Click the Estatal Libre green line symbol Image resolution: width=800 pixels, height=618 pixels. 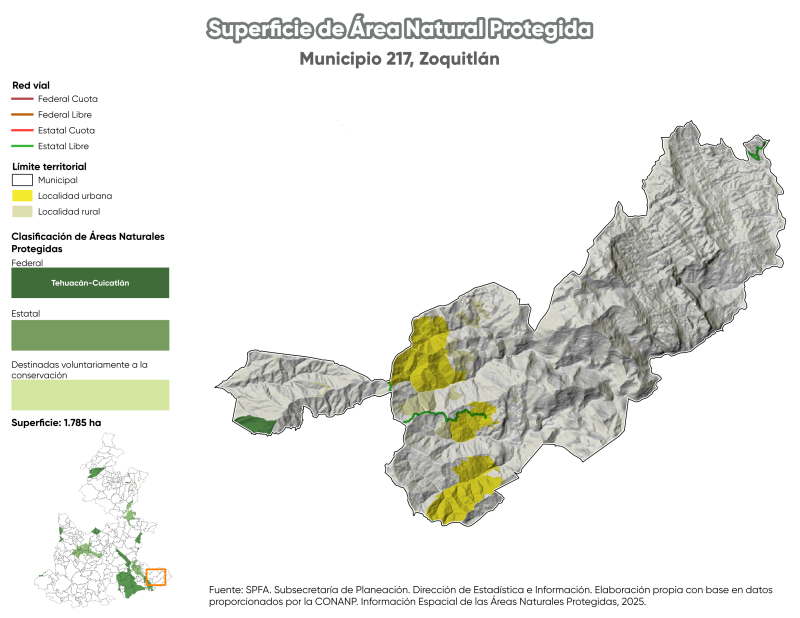click(x=22, y=146)
